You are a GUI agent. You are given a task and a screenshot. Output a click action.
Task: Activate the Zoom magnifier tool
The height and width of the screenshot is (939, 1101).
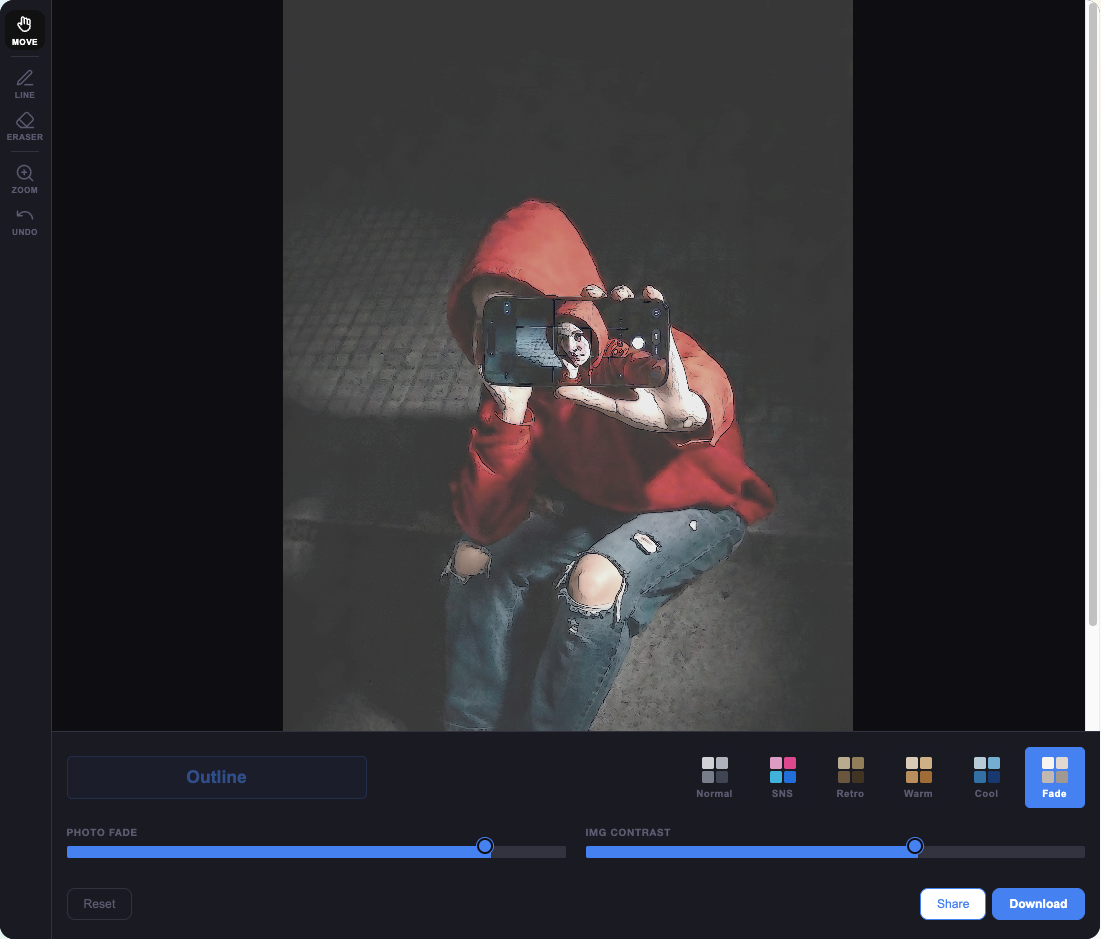[x=25, y=179]
